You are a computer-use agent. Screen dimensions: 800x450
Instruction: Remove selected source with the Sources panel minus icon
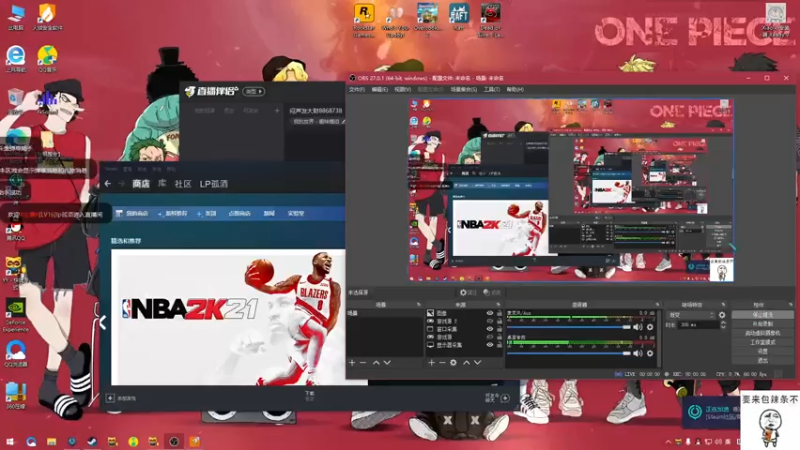click(x=442, y=362)
